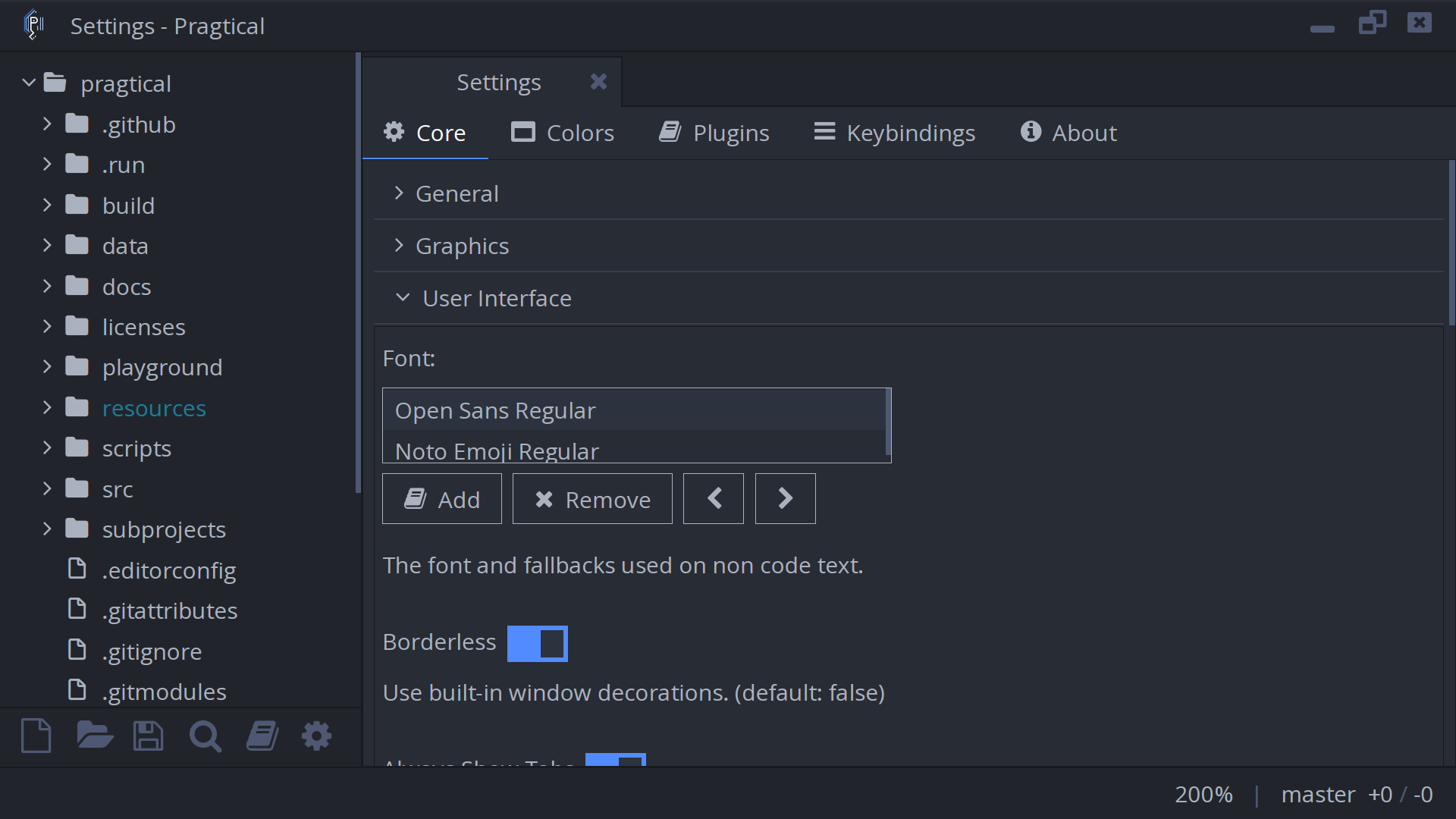Click the book icon in the bottom toolbar
Image resolution: width=1456 pixels, height=819 pixels.
(262, 736)
